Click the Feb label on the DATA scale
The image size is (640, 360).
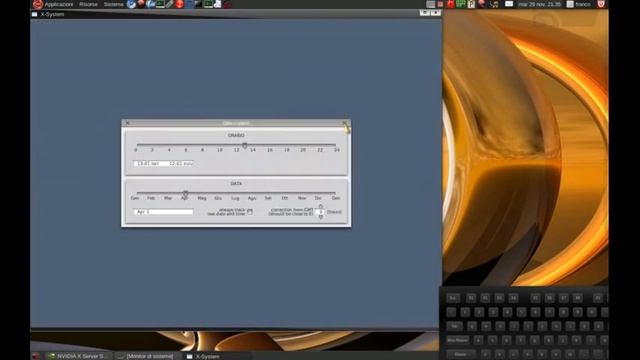(x=151, y=198)
